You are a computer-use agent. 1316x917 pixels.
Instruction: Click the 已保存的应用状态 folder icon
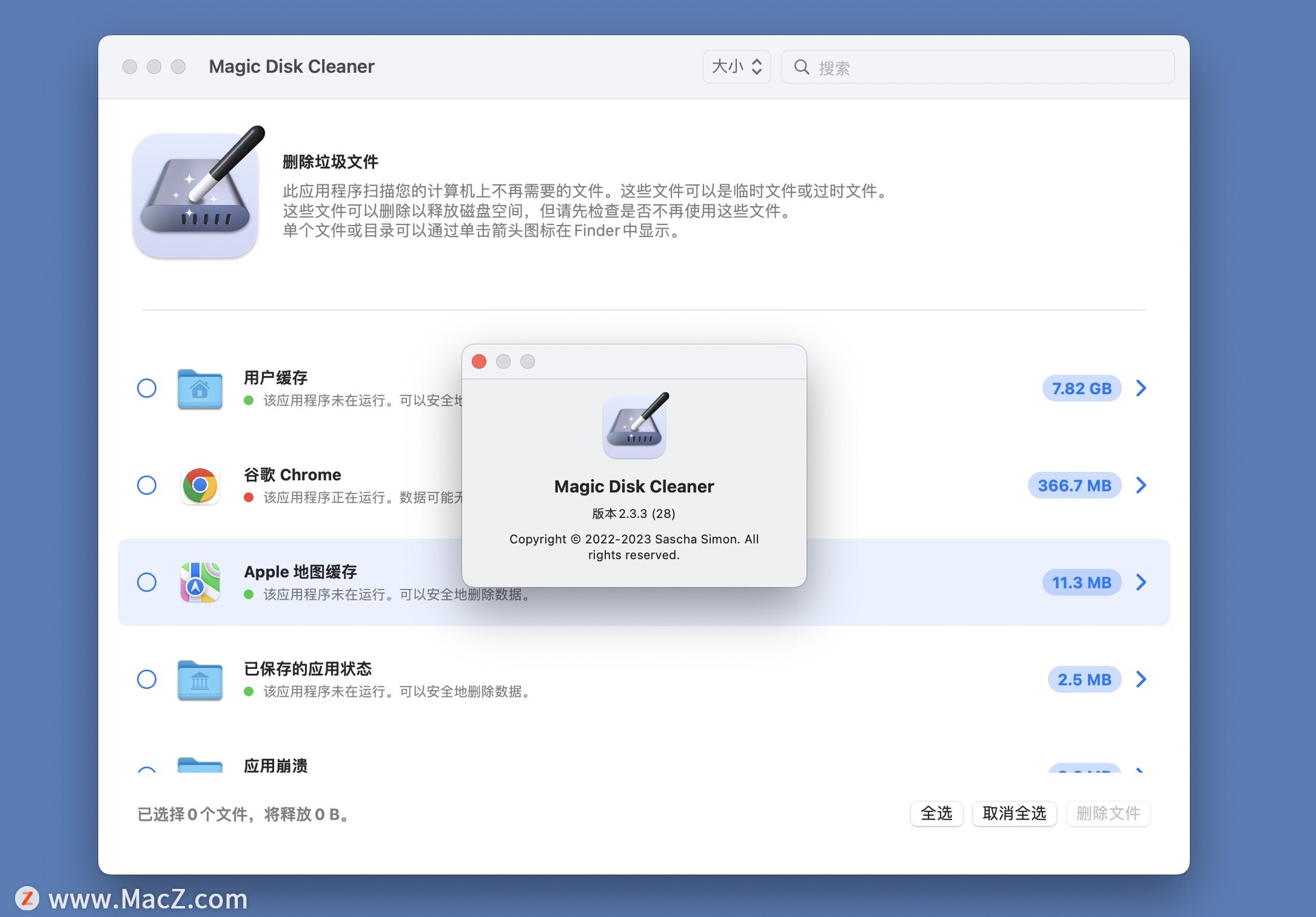(x=199, y=679)
